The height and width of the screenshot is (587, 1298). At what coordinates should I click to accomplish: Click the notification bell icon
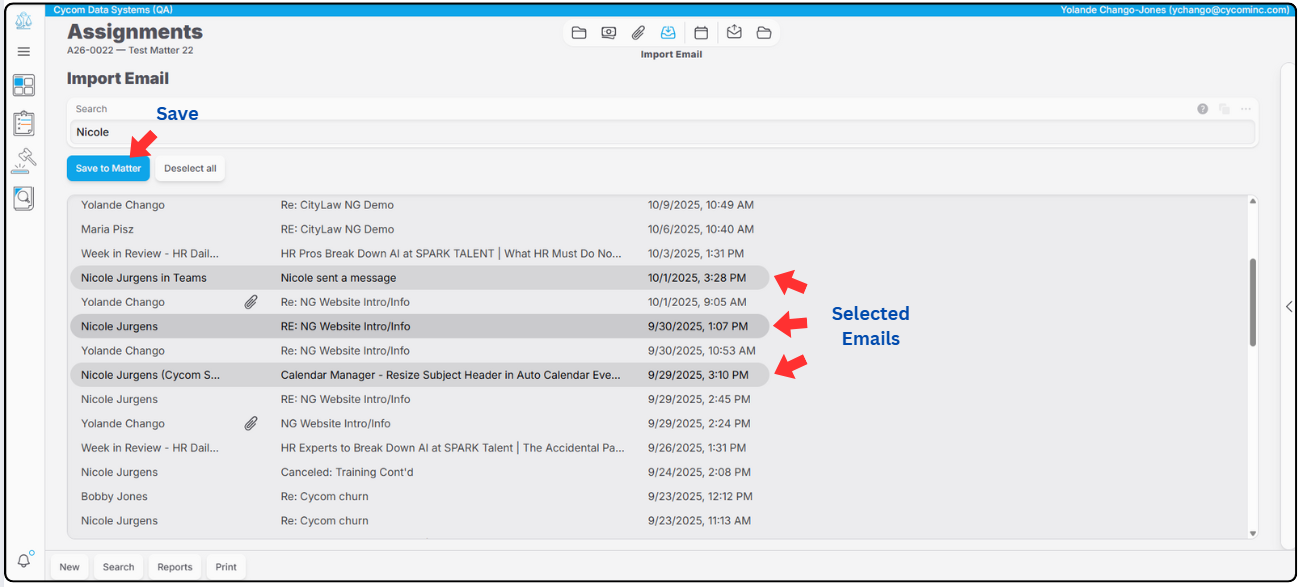pos(25,561)
